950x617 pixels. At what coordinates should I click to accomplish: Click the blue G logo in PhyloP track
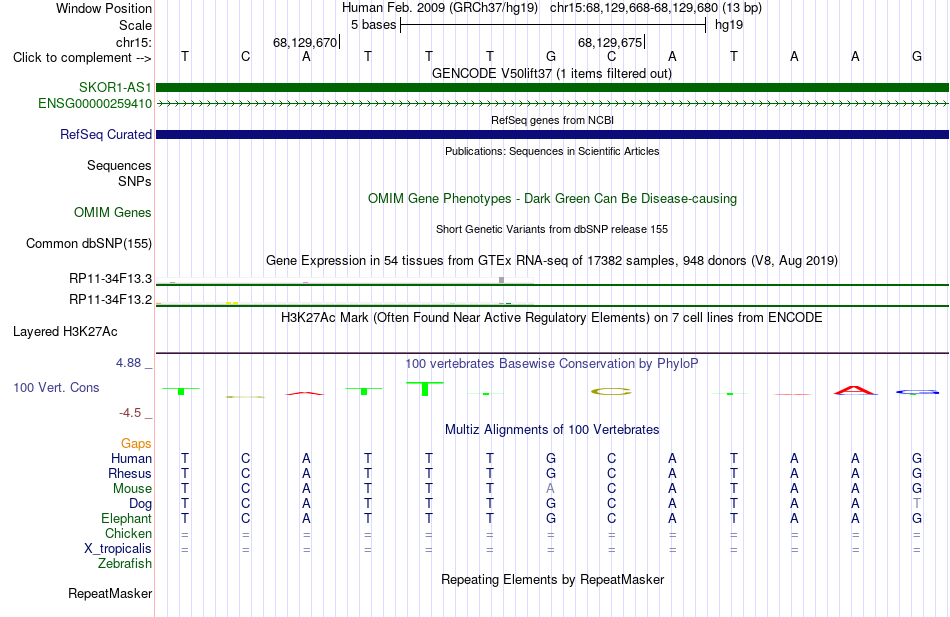pyautogui.click(x=917, y=392)
